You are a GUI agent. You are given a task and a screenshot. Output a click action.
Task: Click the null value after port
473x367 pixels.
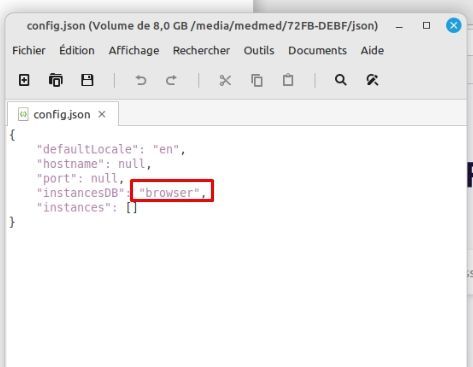click(104, 179)
